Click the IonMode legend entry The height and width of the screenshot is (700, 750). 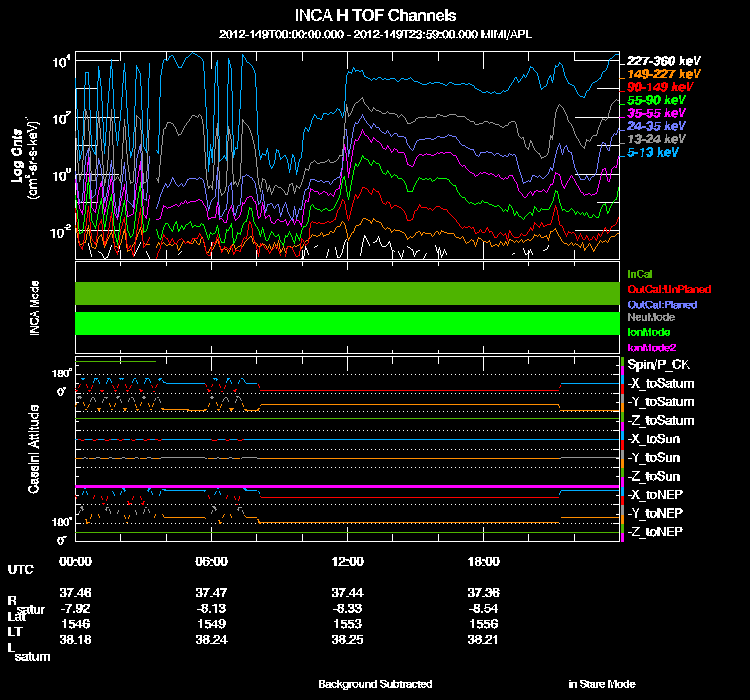649,333
